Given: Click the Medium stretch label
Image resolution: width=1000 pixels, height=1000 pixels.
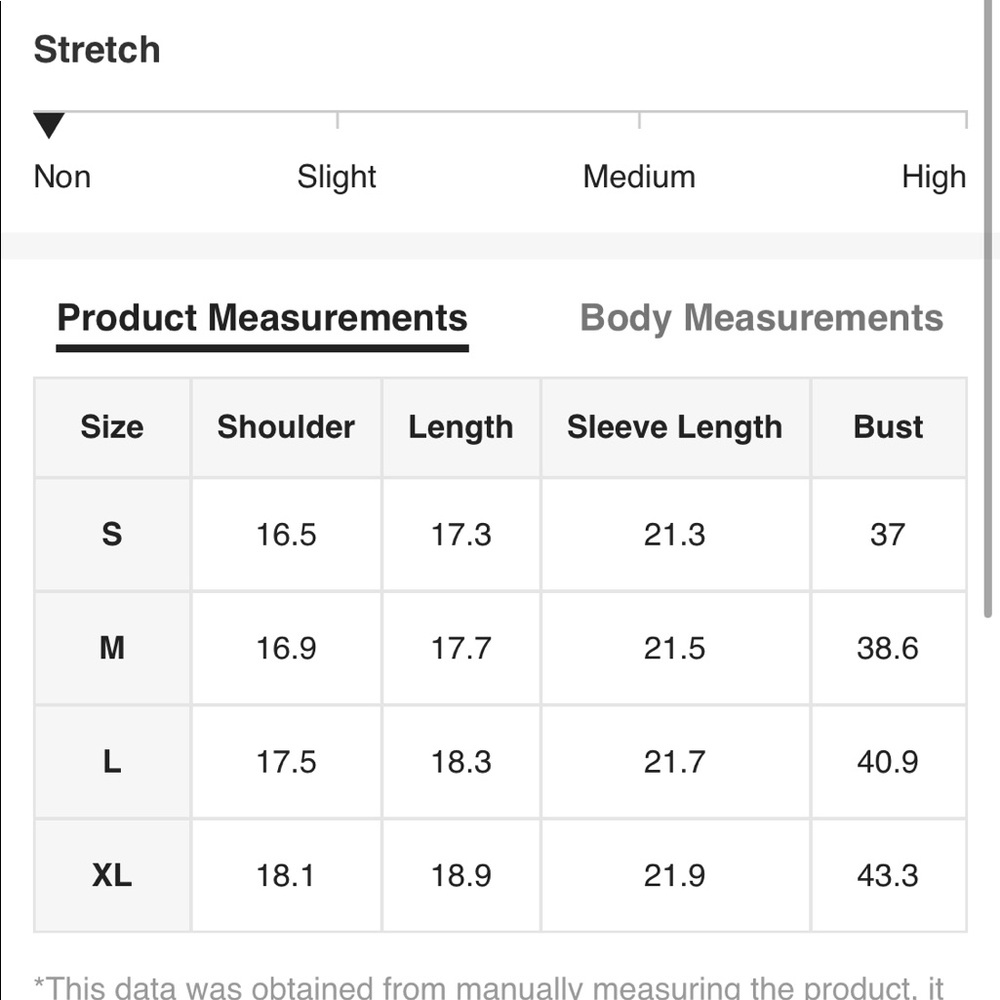Looking at the screenshot, I should coord(639,177).
